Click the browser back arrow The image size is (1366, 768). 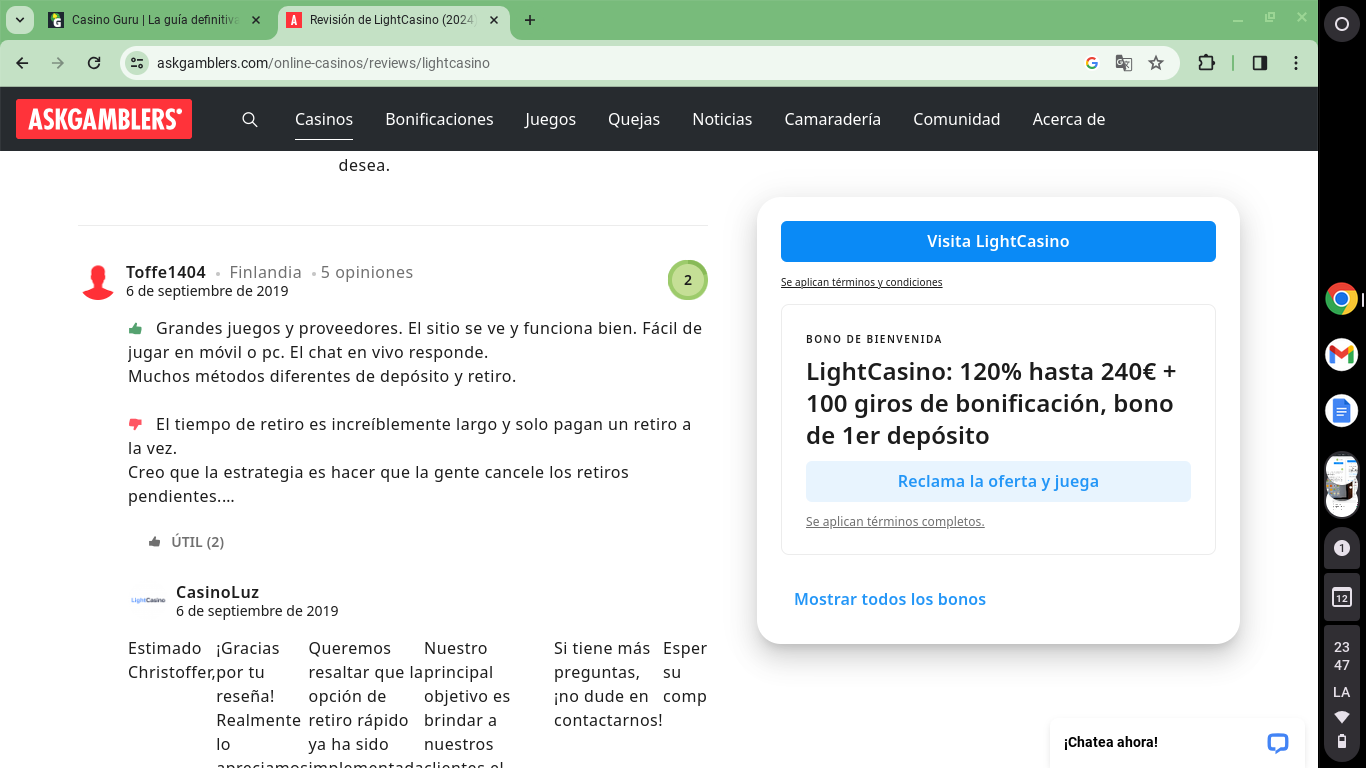coord(22,63)
